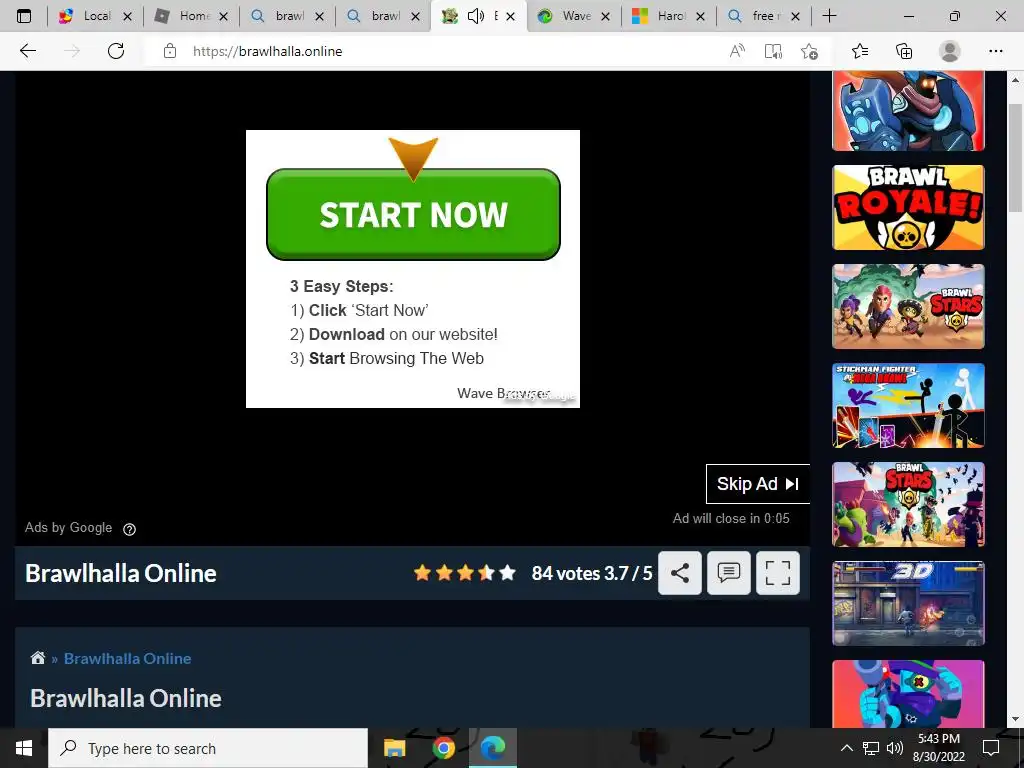Click the Windows search box
The image size is (1024, 768).
pyautogui.click(x=208, y=748)
